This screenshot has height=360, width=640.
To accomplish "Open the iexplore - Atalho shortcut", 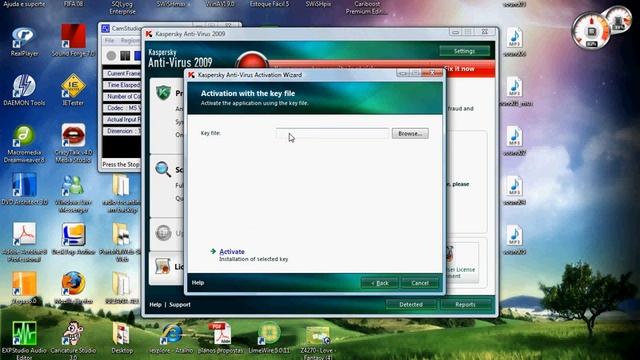I will click(x=171, y=338).
